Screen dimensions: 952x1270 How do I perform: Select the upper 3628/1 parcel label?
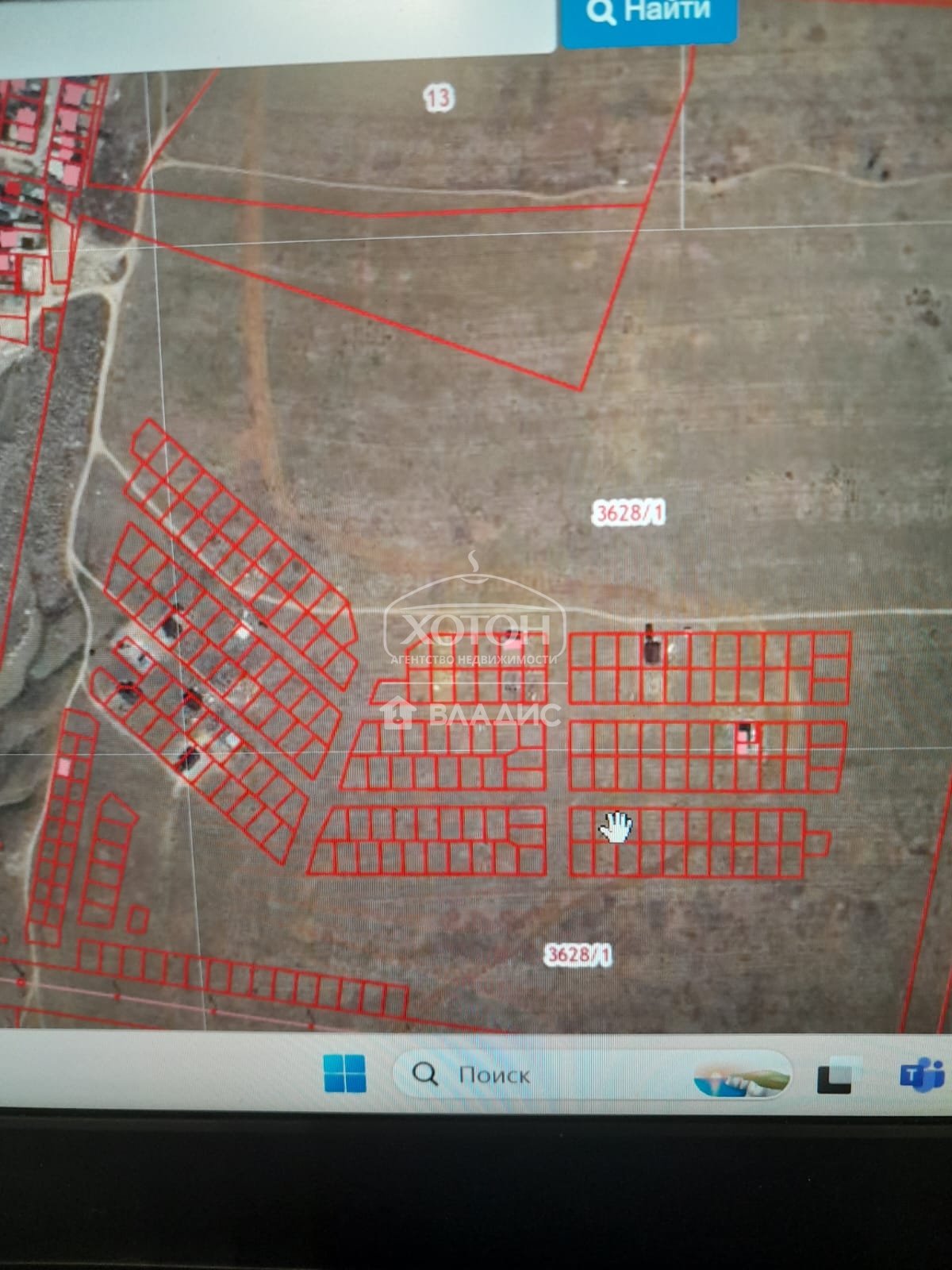628,512
